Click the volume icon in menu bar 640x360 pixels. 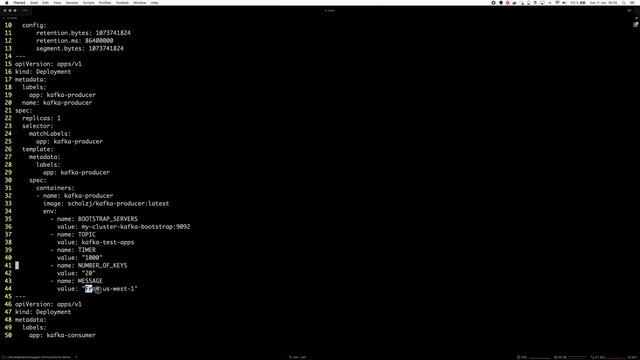564,2
